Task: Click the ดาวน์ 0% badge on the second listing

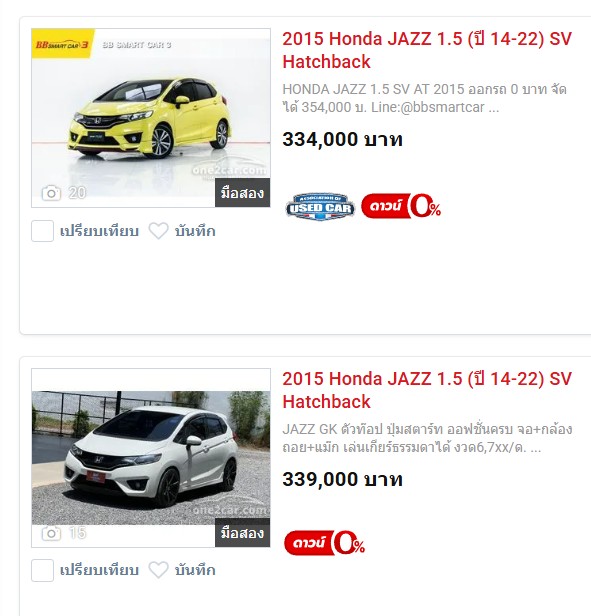Action: click(325, 543)
